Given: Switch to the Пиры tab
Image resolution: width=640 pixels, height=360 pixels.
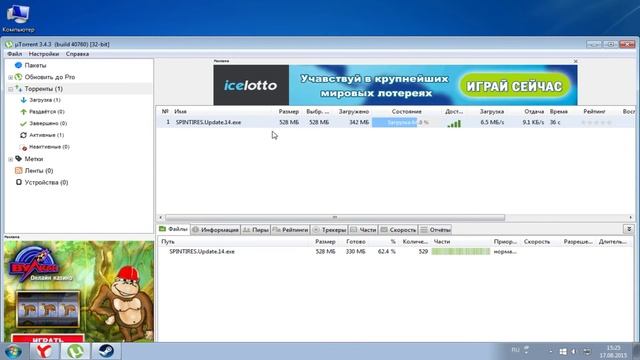Looking at the screenshot, I should (256, 230).
